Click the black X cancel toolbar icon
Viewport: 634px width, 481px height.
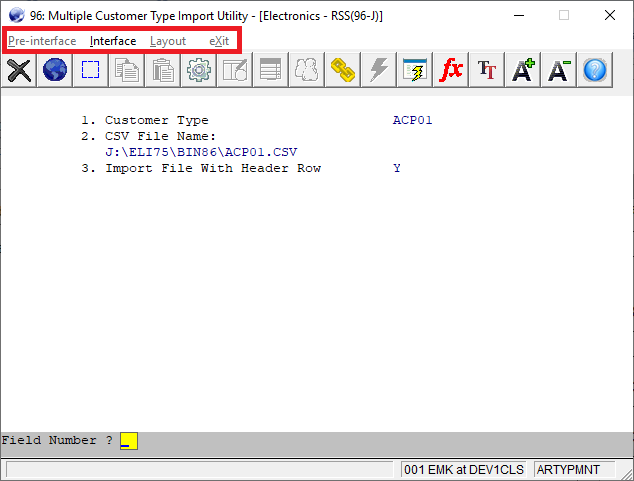19,70
